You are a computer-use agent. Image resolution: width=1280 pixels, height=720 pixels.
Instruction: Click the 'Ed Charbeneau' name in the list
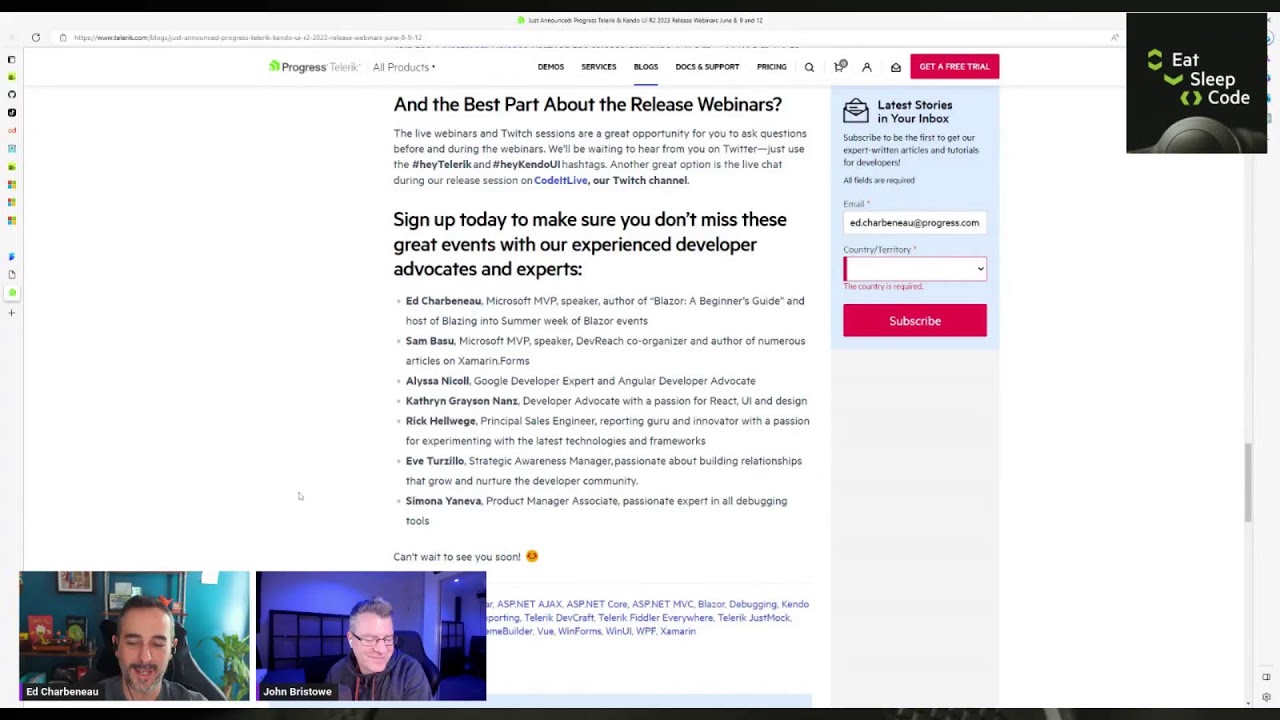pyautogui.click(x=443, y=301)
